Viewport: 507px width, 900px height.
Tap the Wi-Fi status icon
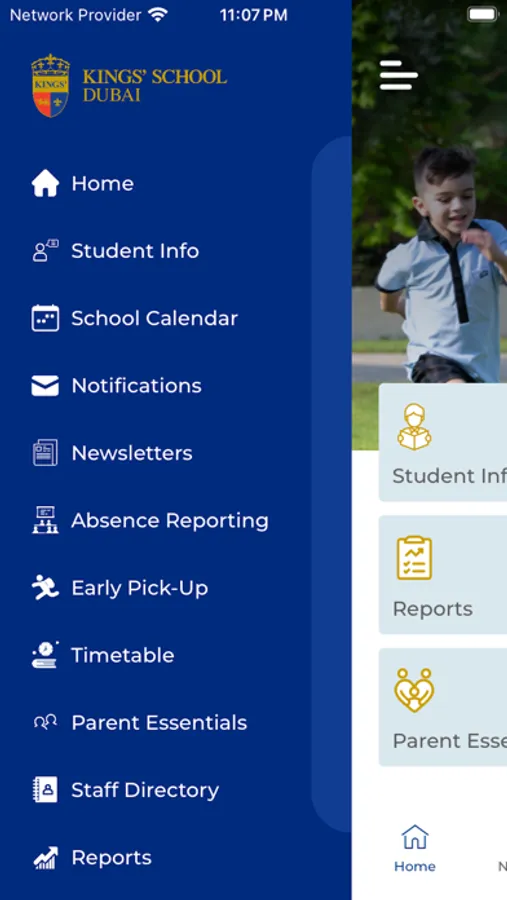tap(157, 15)
